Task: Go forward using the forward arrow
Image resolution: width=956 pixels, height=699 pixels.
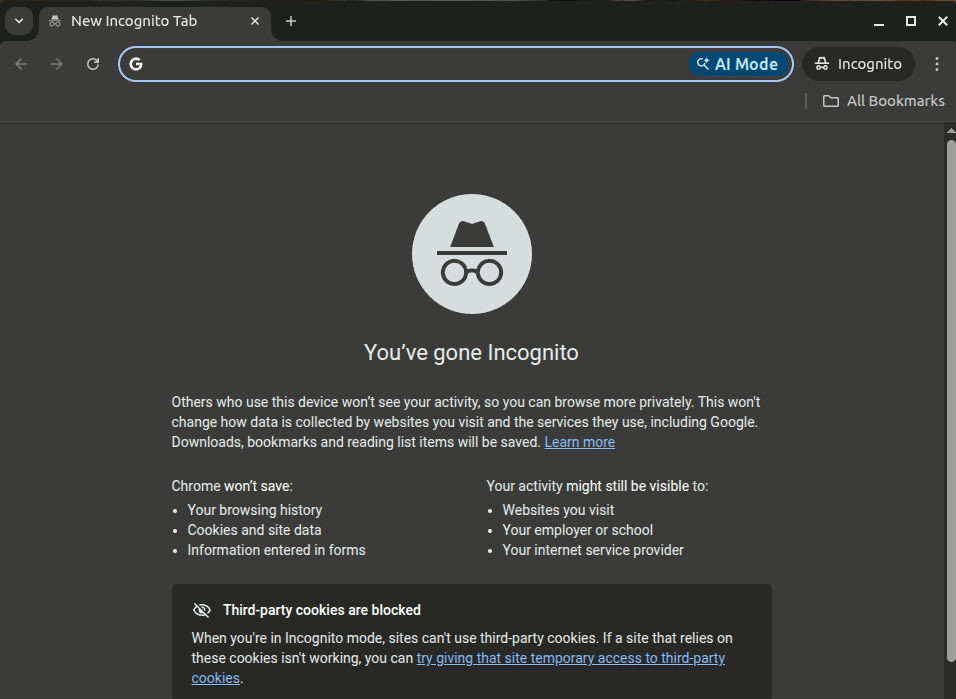Action: (x=57, y=64)
